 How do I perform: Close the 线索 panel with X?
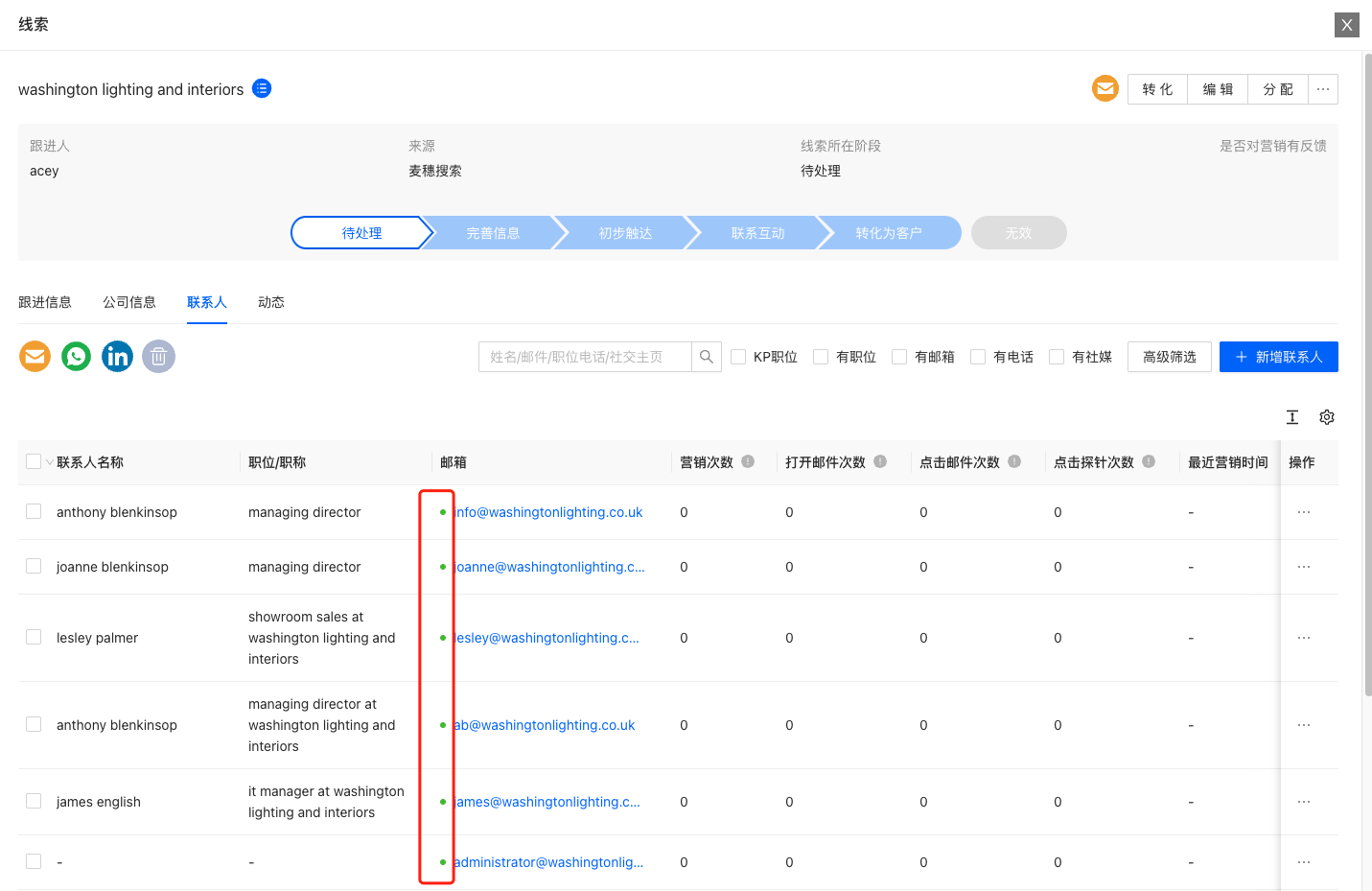1347,25
